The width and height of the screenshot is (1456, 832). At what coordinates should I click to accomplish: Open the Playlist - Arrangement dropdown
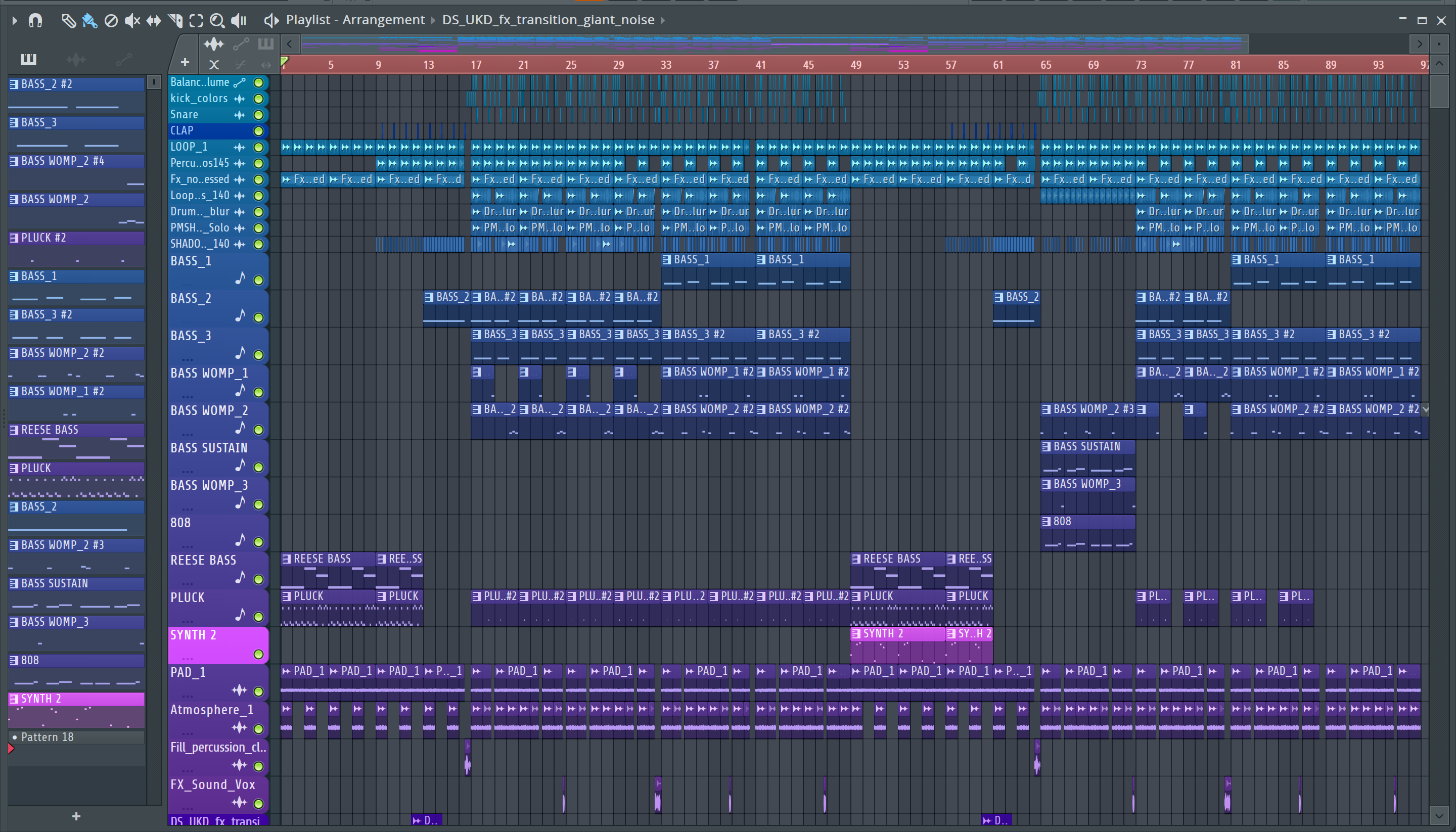tap(355, 20)
